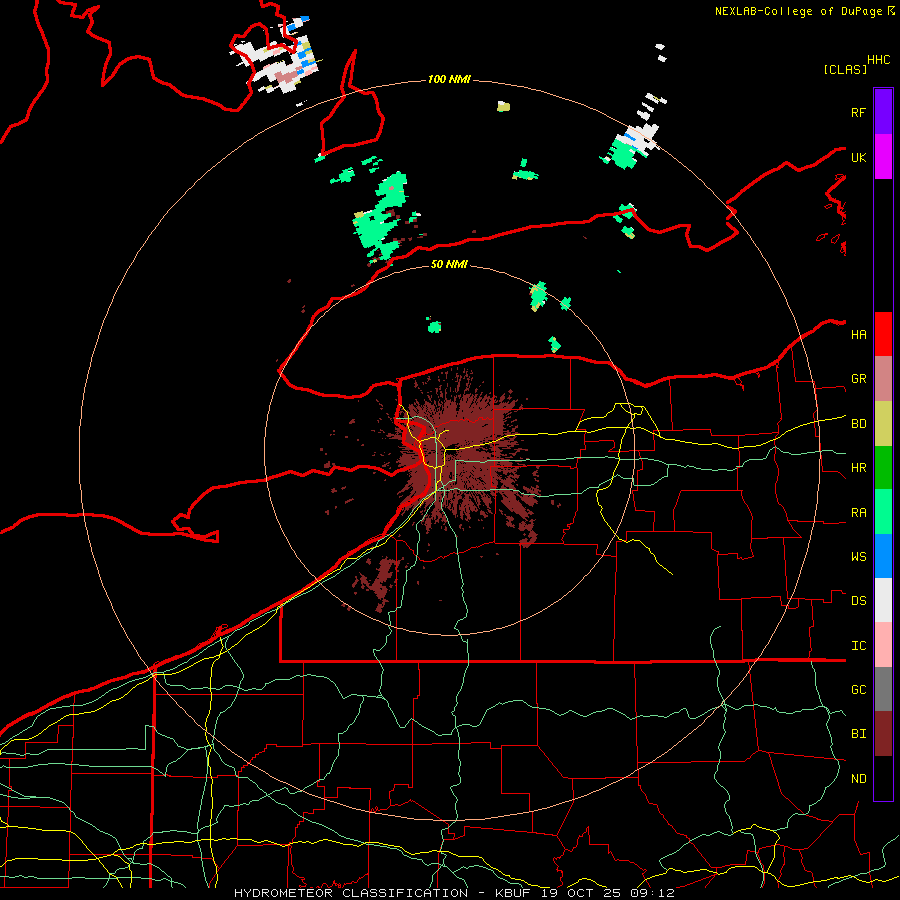Image resolution: width=900 pixels, height=900 pixels.
Task: Click the BD legend label
Action: coord(858,424)
